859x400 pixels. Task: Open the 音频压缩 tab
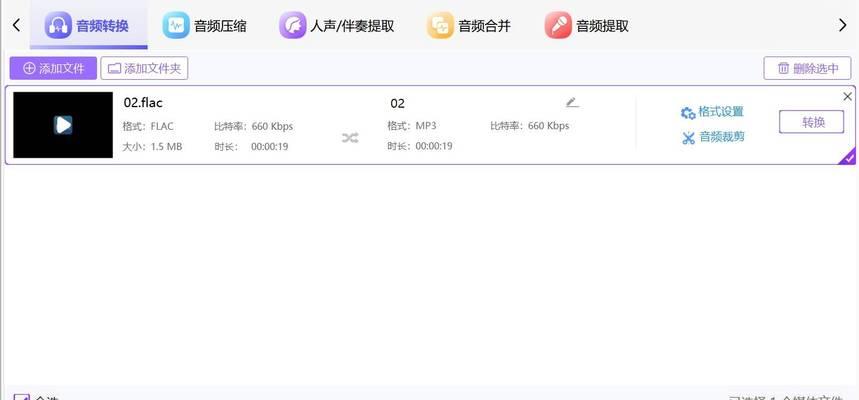coord(205,26)
